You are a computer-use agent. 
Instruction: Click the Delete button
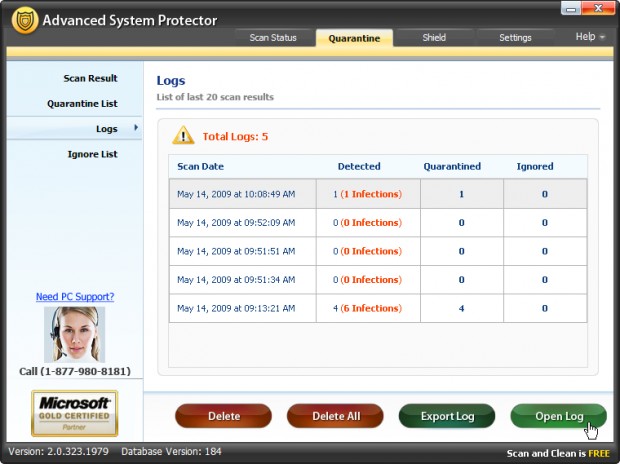(223, 416)
